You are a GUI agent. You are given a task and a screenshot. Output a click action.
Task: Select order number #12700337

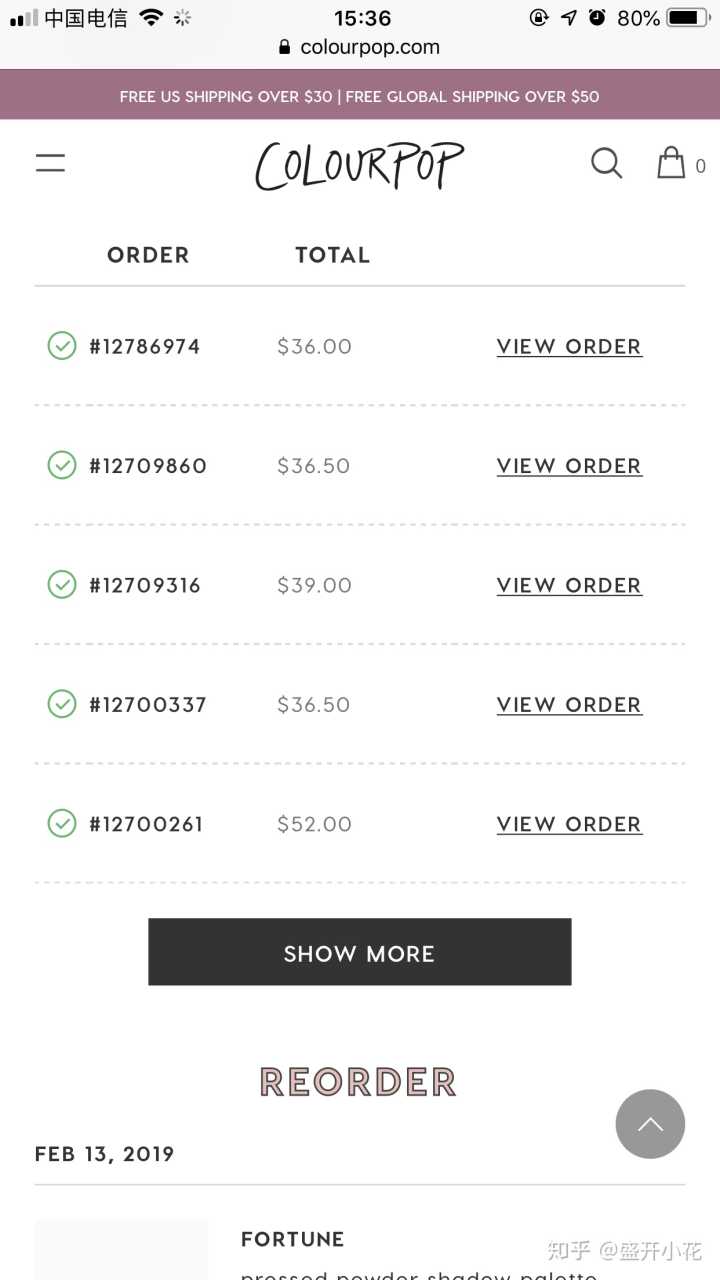tap(148, 705)
